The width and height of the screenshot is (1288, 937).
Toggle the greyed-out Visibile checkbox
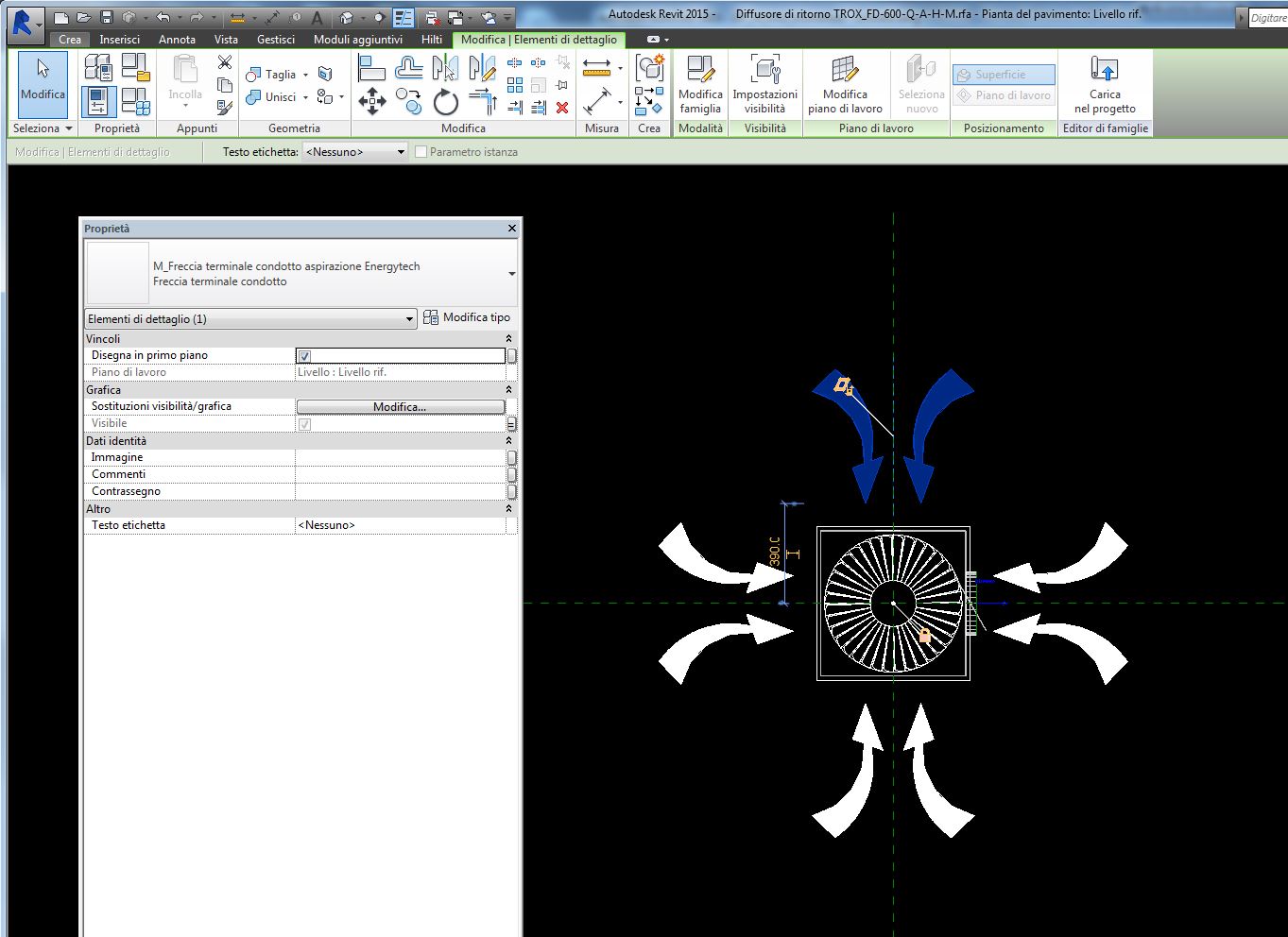304,424
